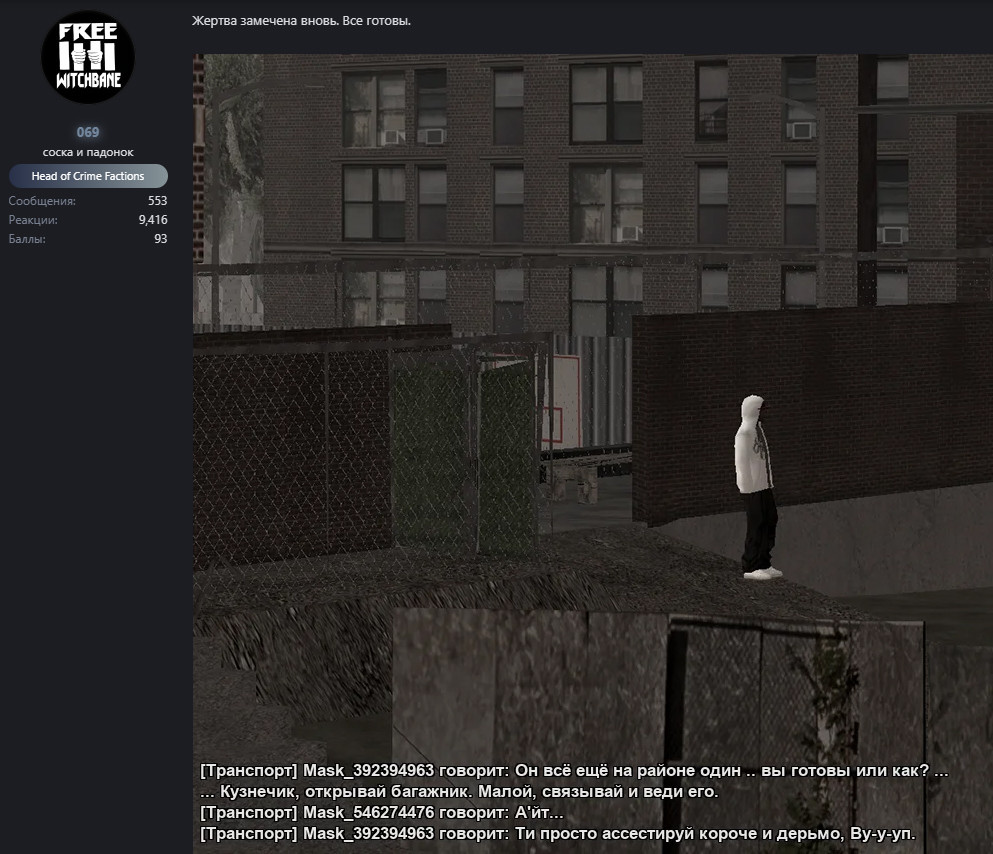View the Сообщения count label

pyautogui.click(x=42, y=201)
